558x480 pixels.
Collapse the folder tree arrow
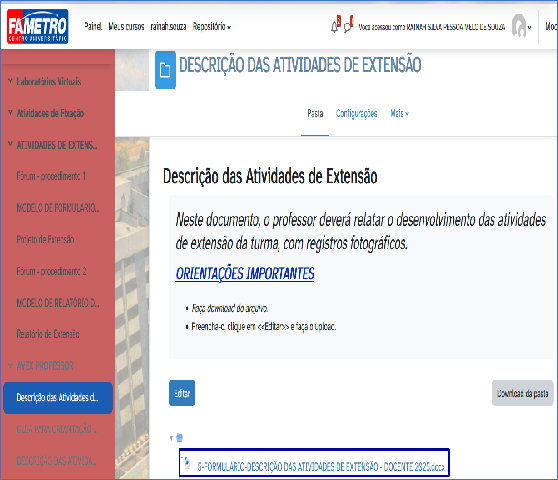tap(172, 438)
